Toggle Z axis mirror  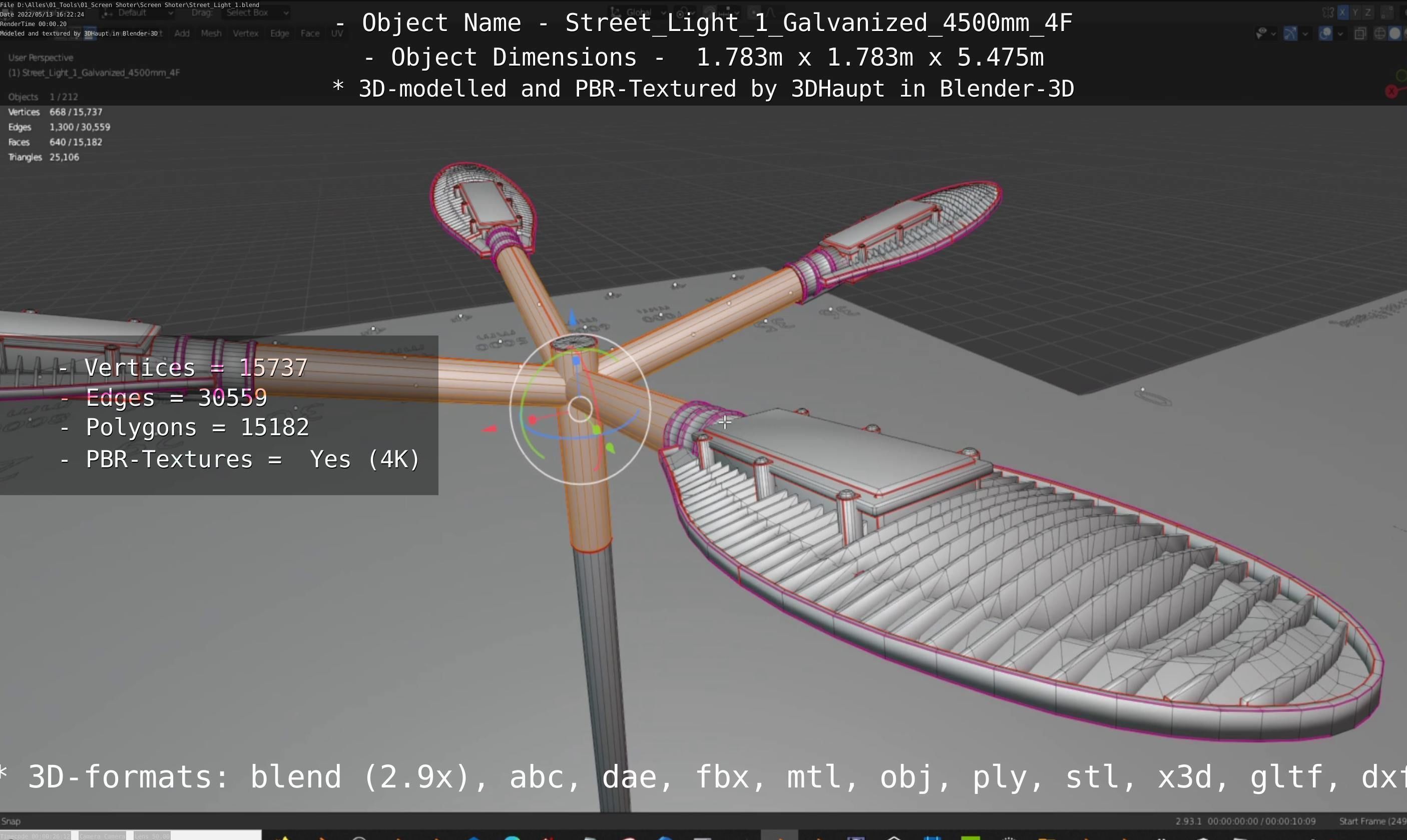1368,12
